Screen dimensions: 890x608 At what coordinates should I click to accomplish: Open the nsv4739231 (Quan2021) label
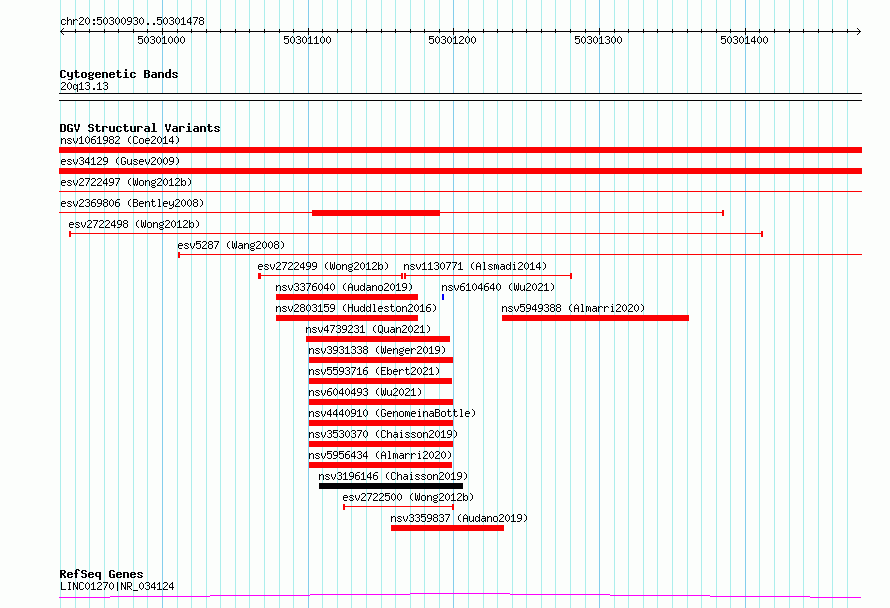coord(368,329)
